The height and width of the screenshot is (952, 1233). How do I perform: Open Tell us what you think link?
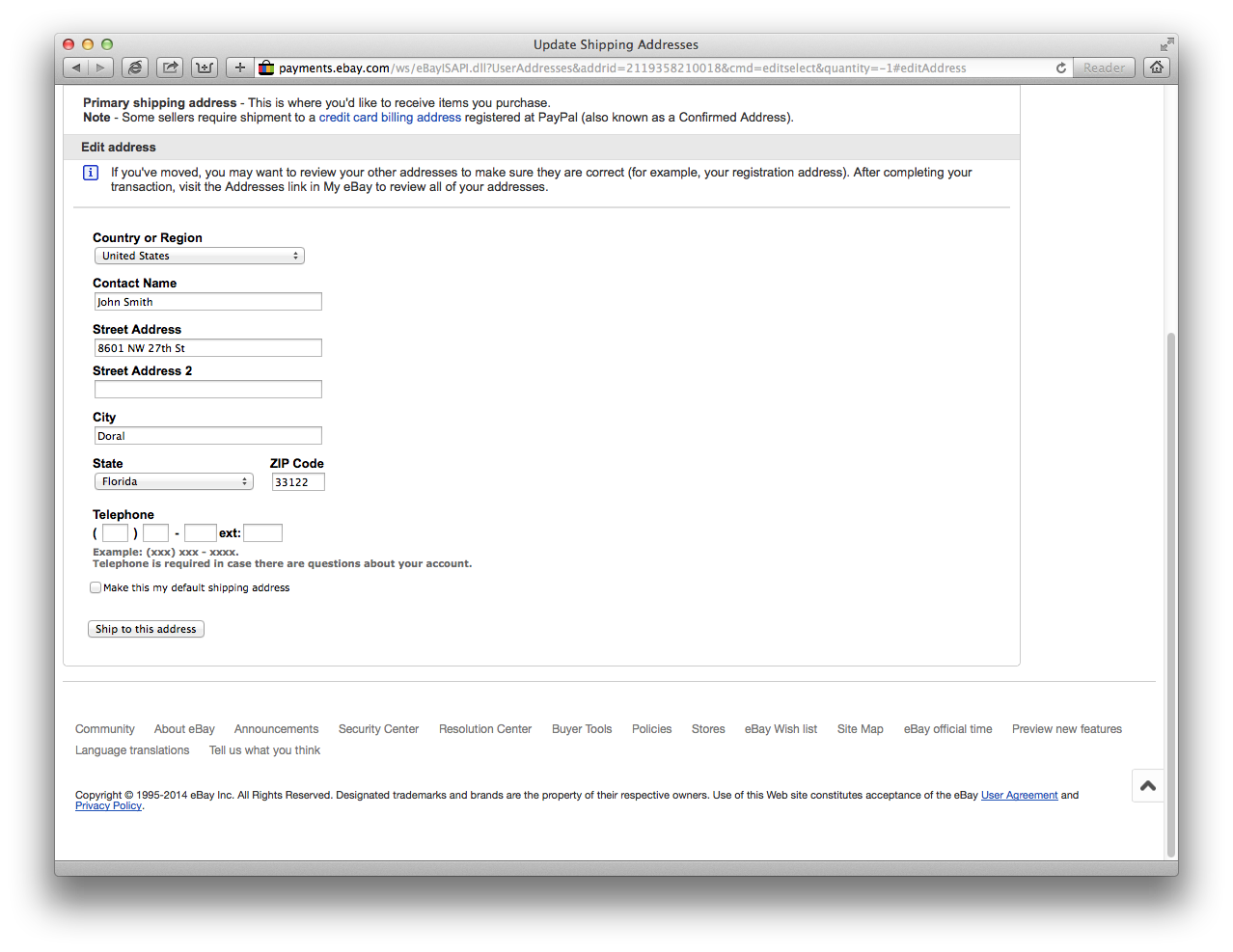(x=264, y=750)
